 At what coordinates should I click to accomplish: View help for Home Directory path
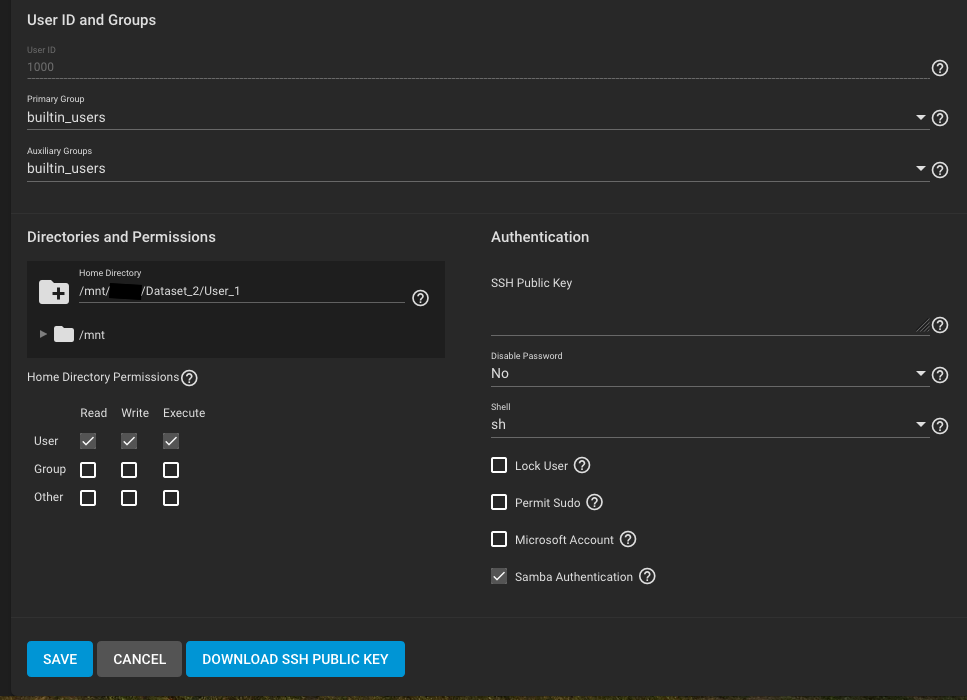[x=420, y=298]
